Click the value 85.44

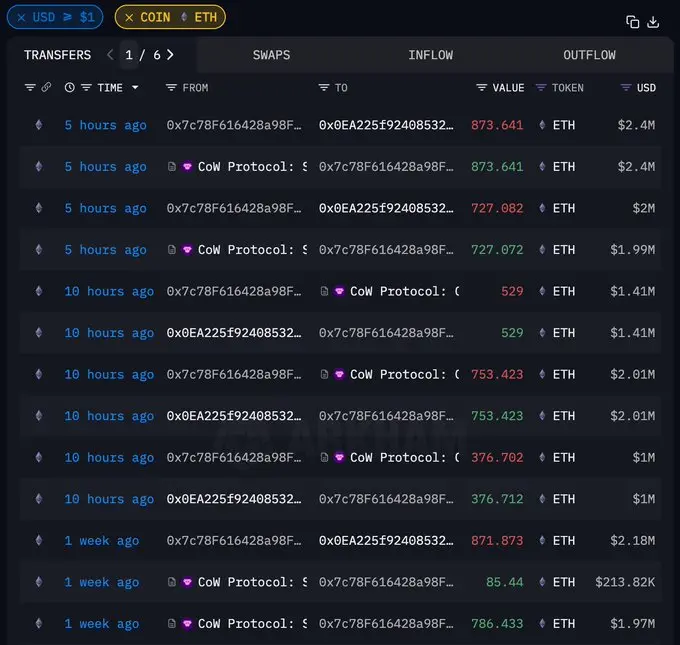point(504,582)
